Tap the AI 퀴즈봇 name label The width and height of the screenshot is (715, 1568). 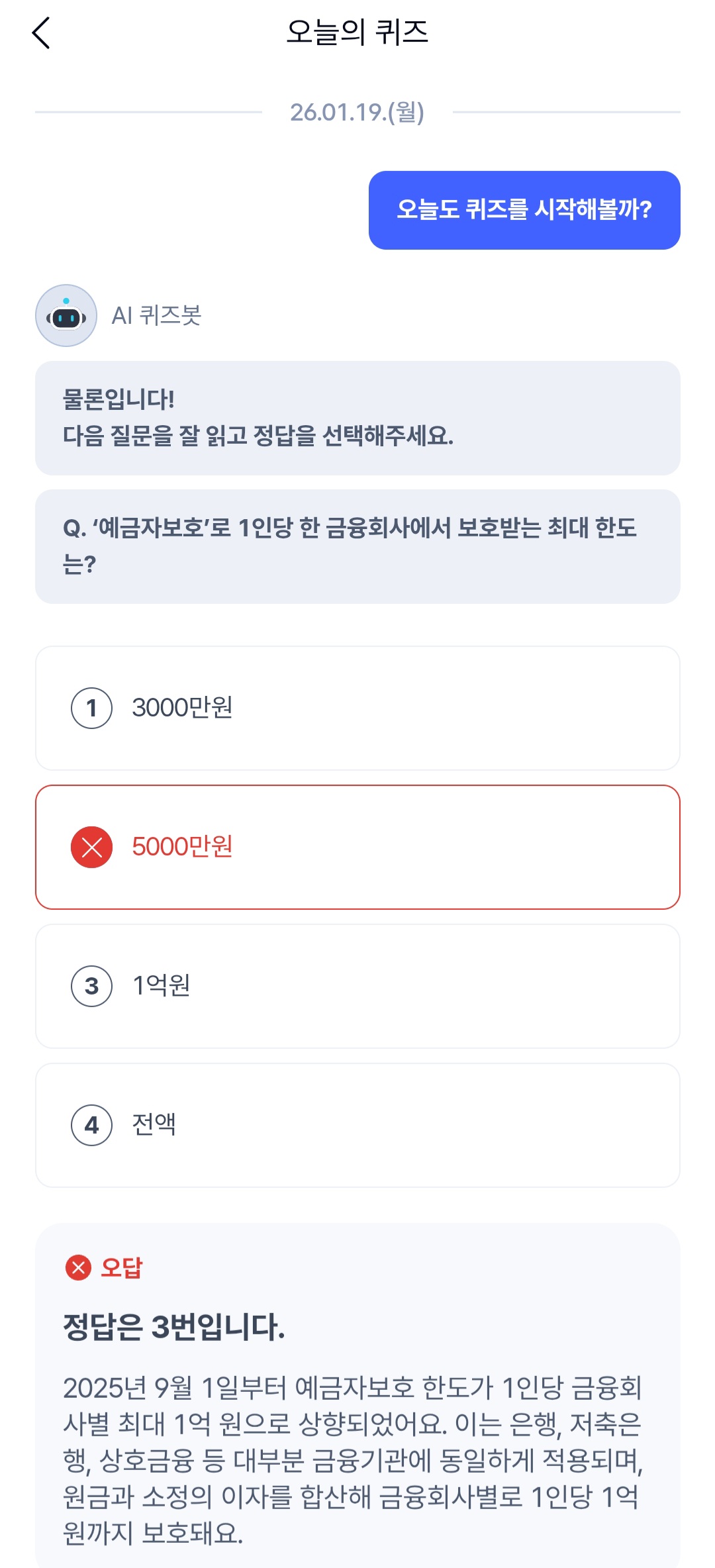(x=156, y=316)
